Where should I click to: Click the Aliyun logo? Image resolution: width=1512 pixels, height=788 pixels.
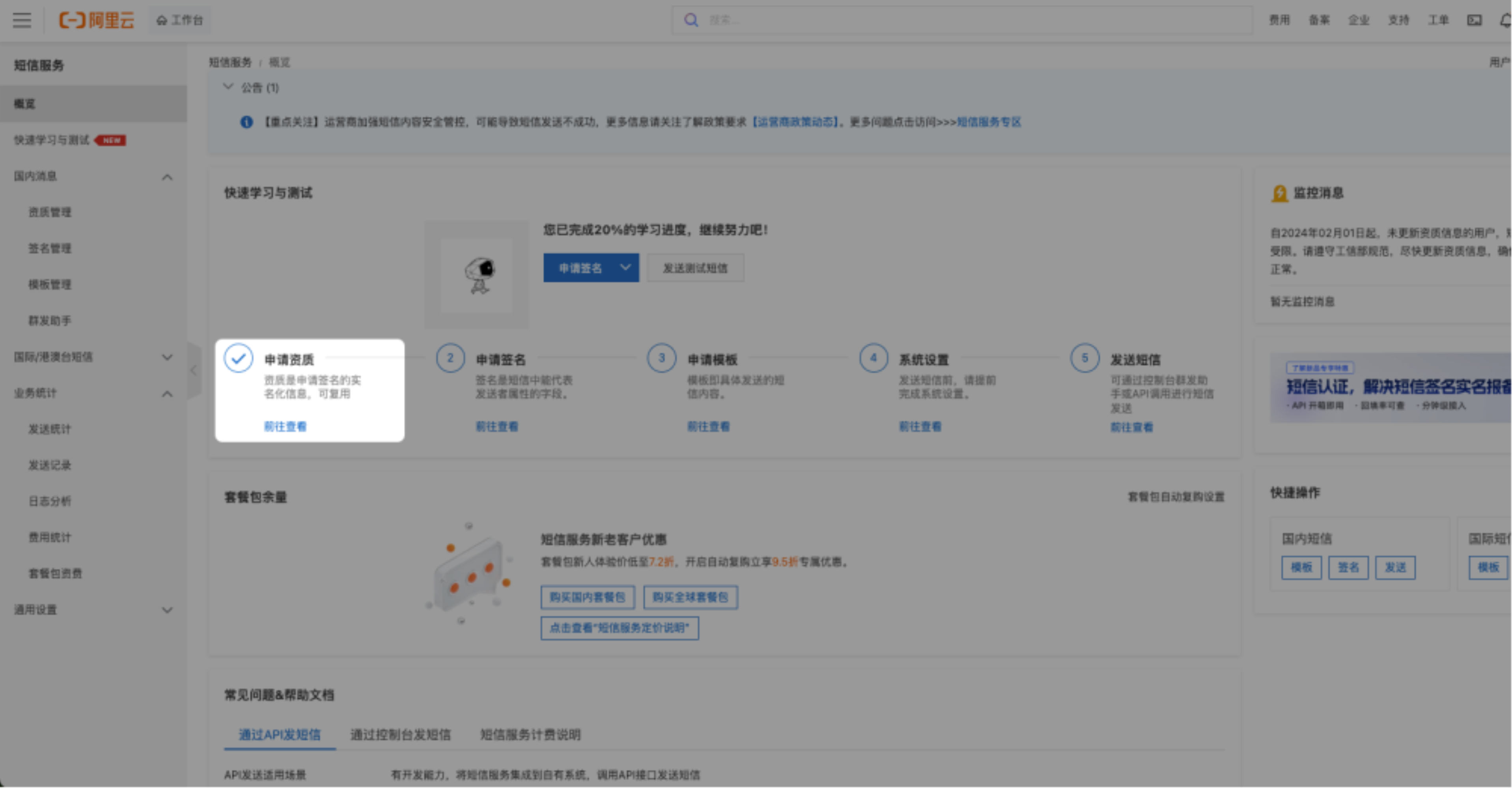(97, 21)
